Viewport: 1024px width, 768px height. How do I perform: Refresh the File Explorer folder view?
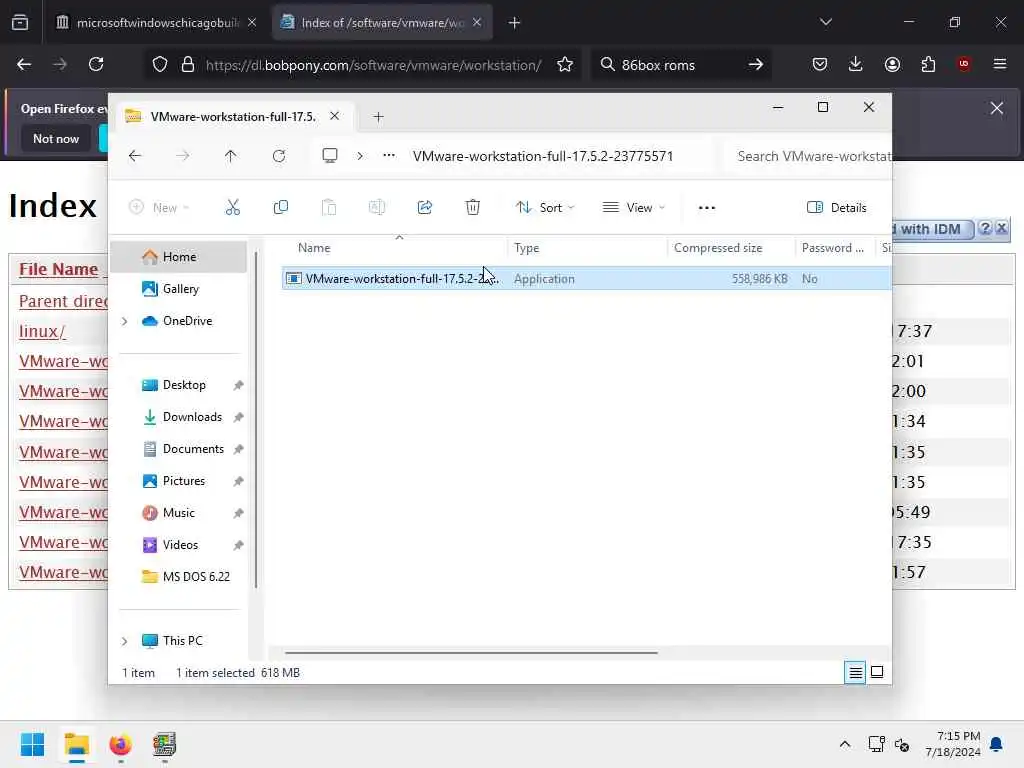tap(279, 156)
